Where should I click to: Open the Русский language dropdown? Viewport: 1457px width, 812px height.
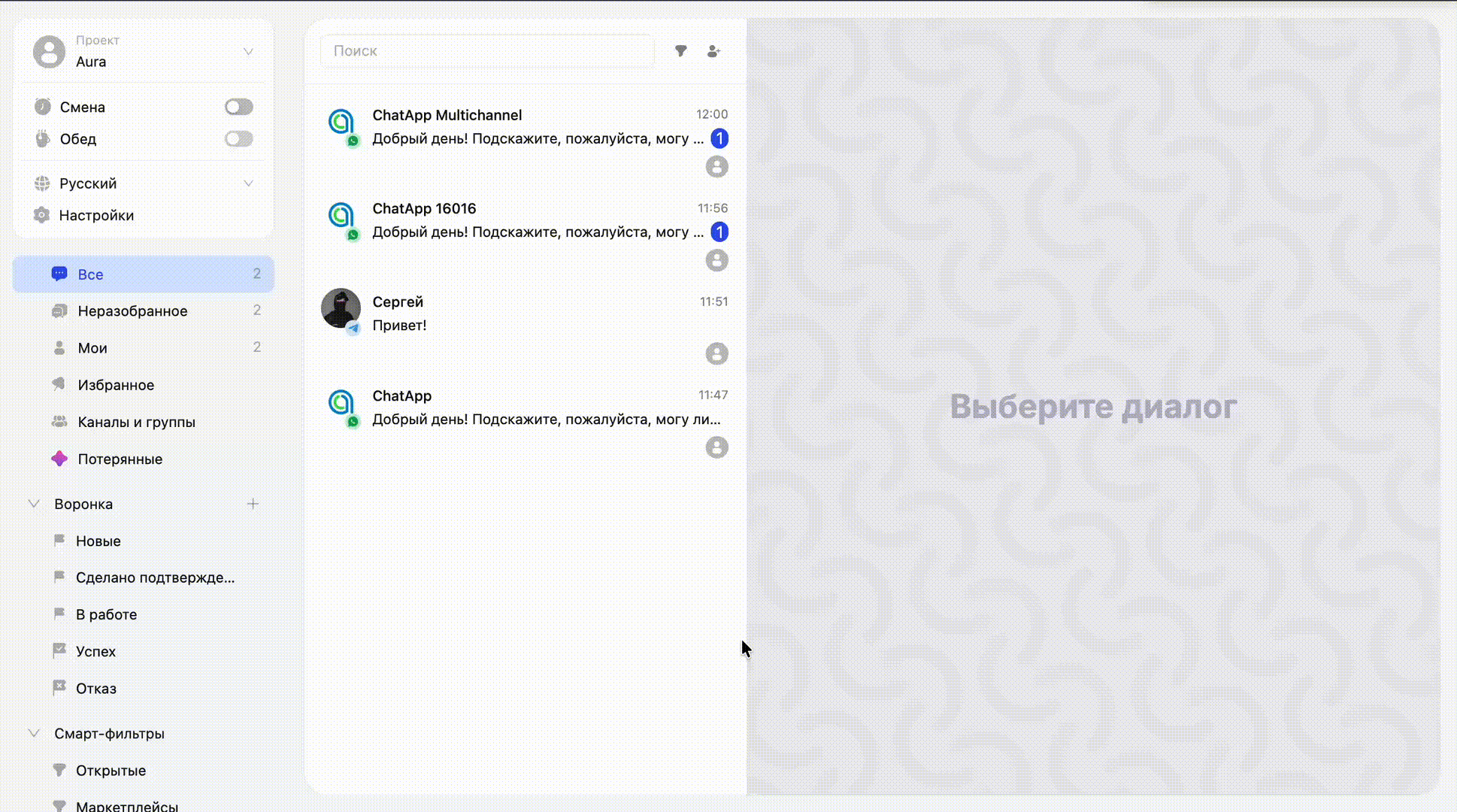248,183
